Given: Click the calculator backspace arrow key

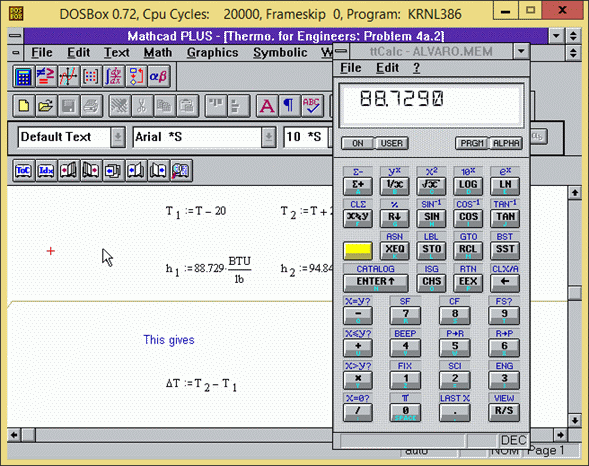Looking at the screenshot, I should (x=505, y=282).
